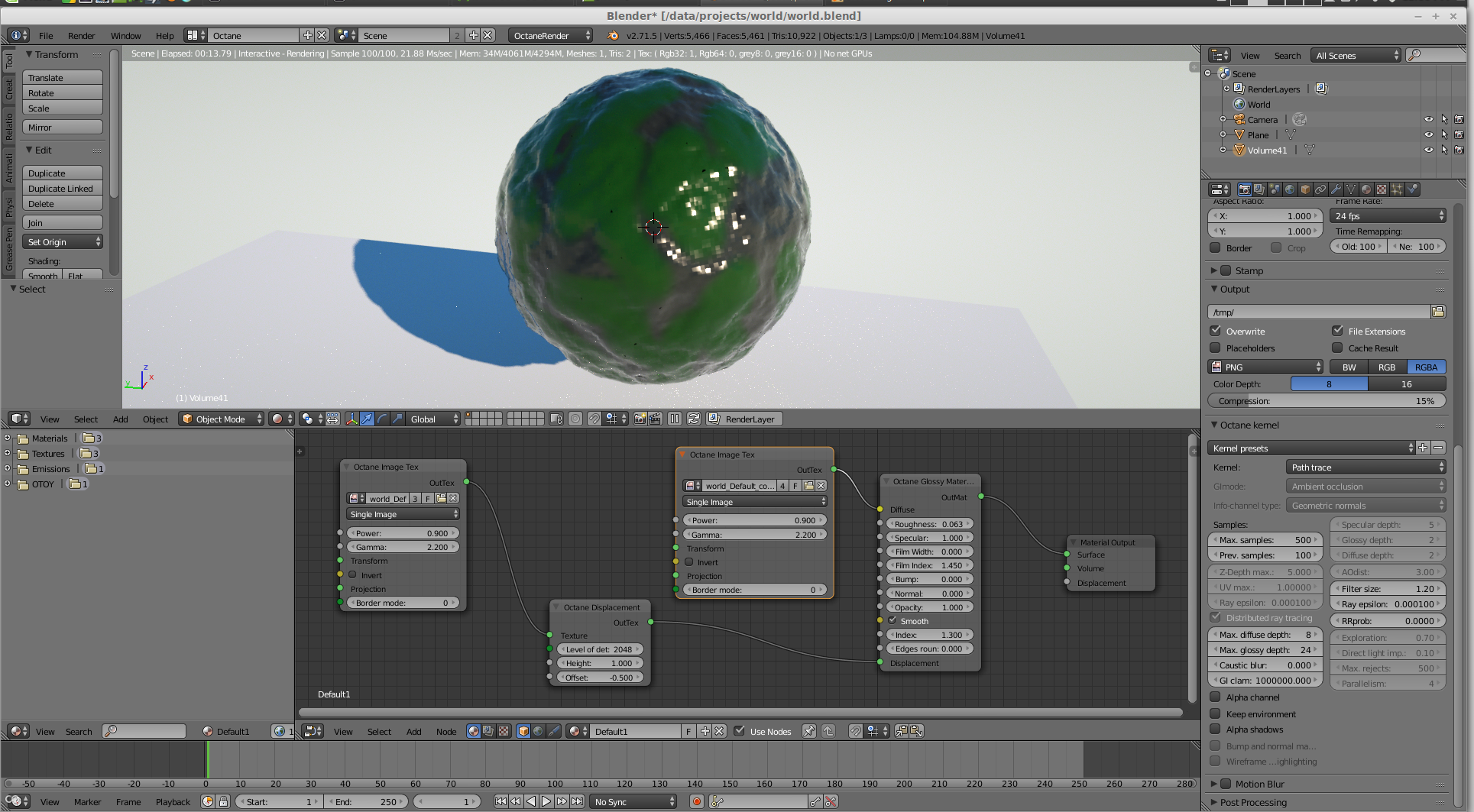Open the Window menu
The height and width of the screenshot is (812, 1474).
pyautogui.click(x=125, y=35)
